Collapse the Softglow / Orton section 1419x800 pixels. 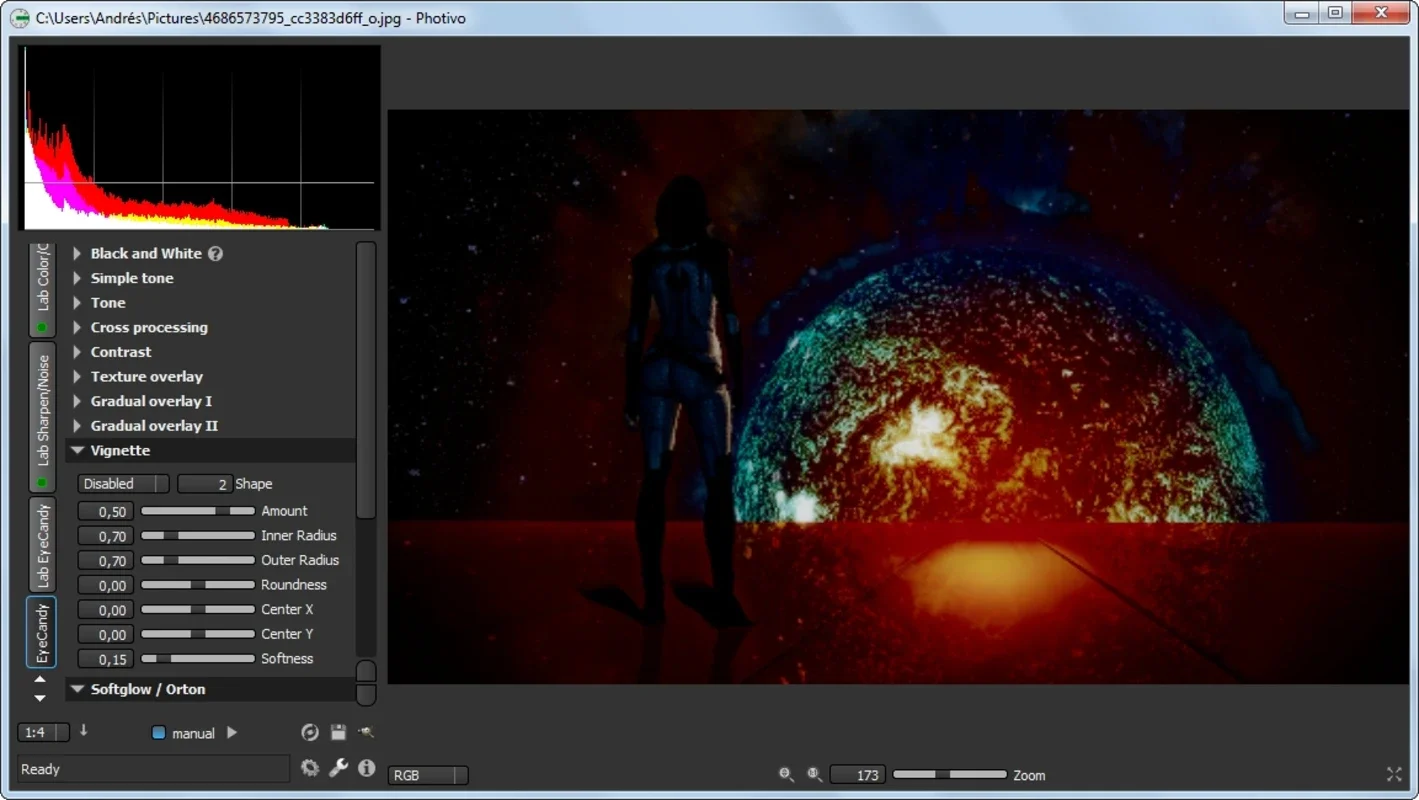(x=77, y=689)
